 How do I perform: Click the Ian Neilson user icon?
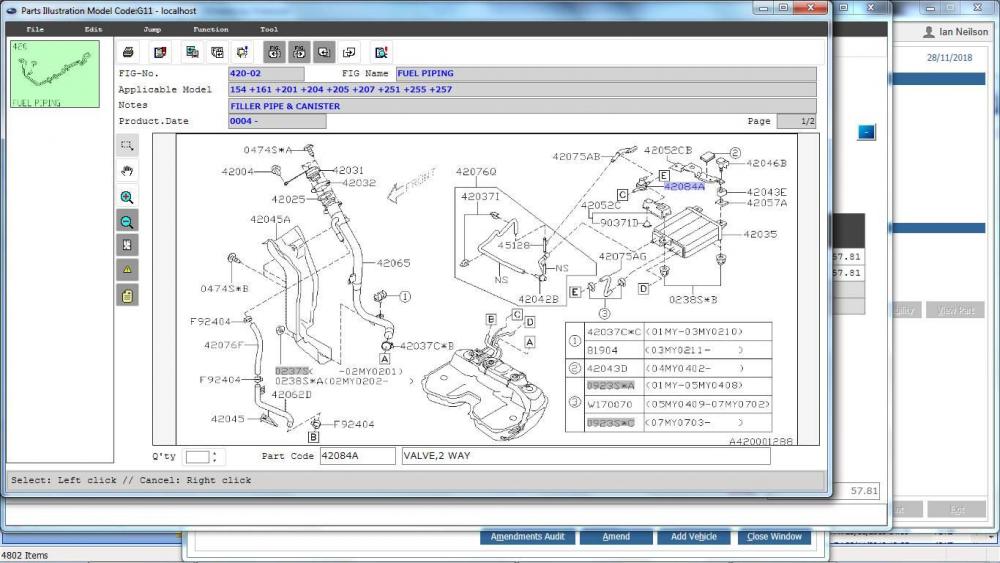click(x=929, y=31)
